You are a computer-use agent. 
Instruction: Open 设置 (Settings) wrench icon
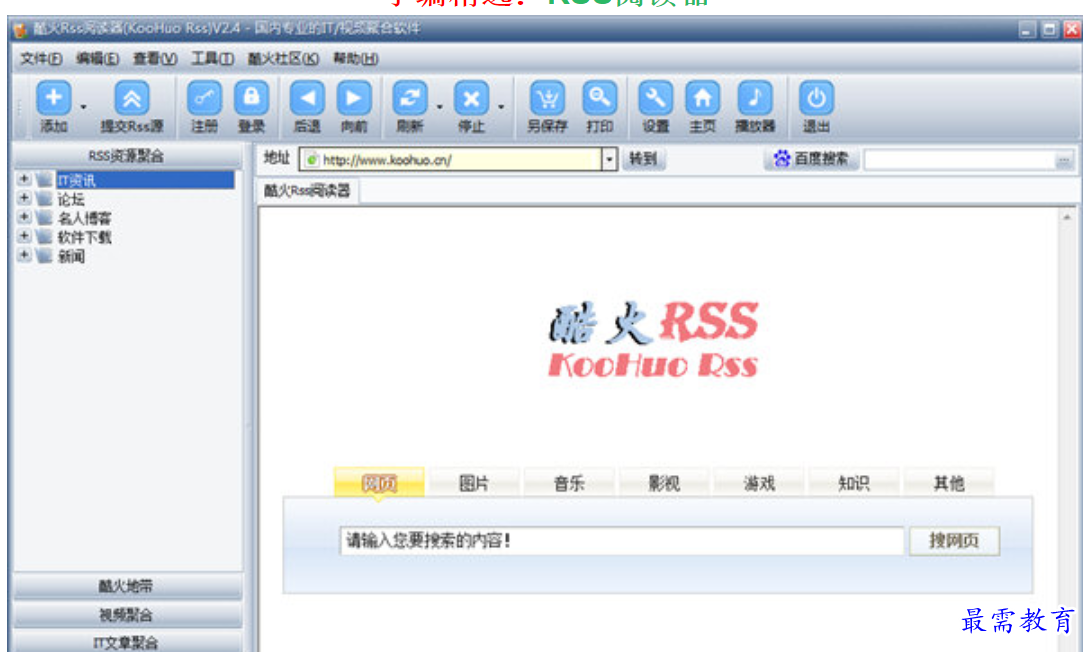coord(655,98)
